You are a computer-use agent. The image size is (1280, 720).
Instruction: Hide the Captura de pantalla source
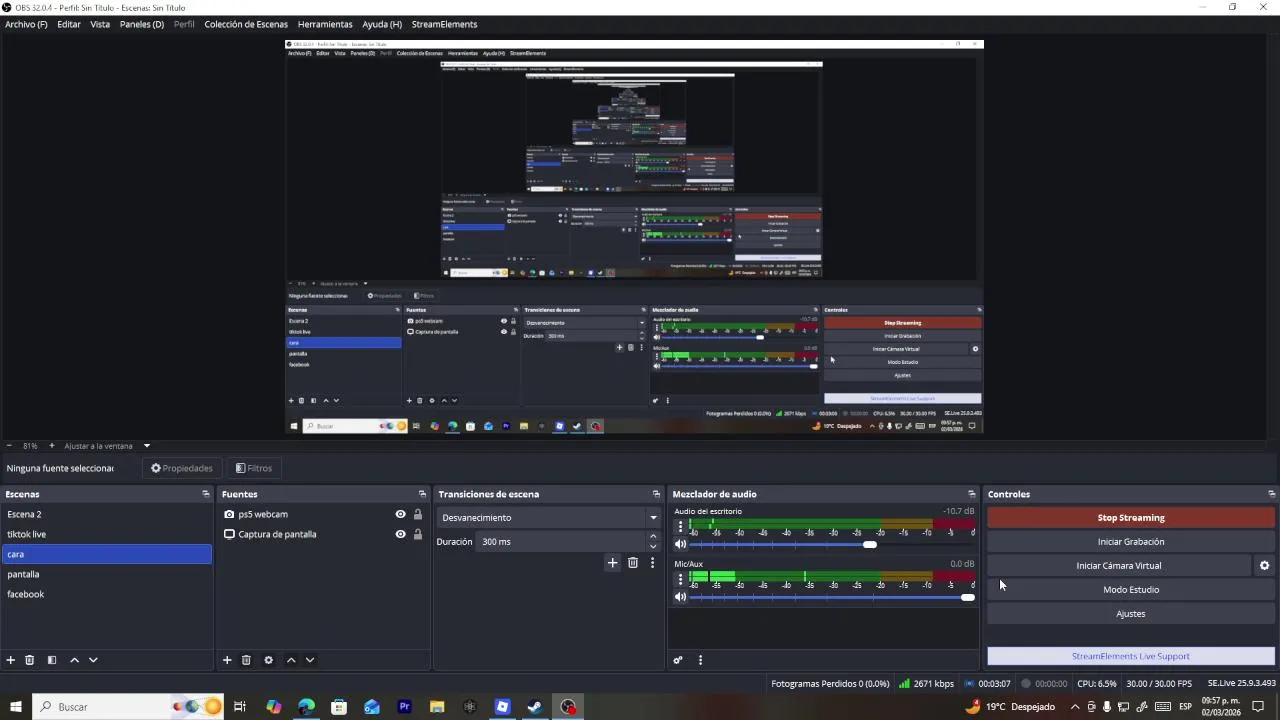(400, 534)
